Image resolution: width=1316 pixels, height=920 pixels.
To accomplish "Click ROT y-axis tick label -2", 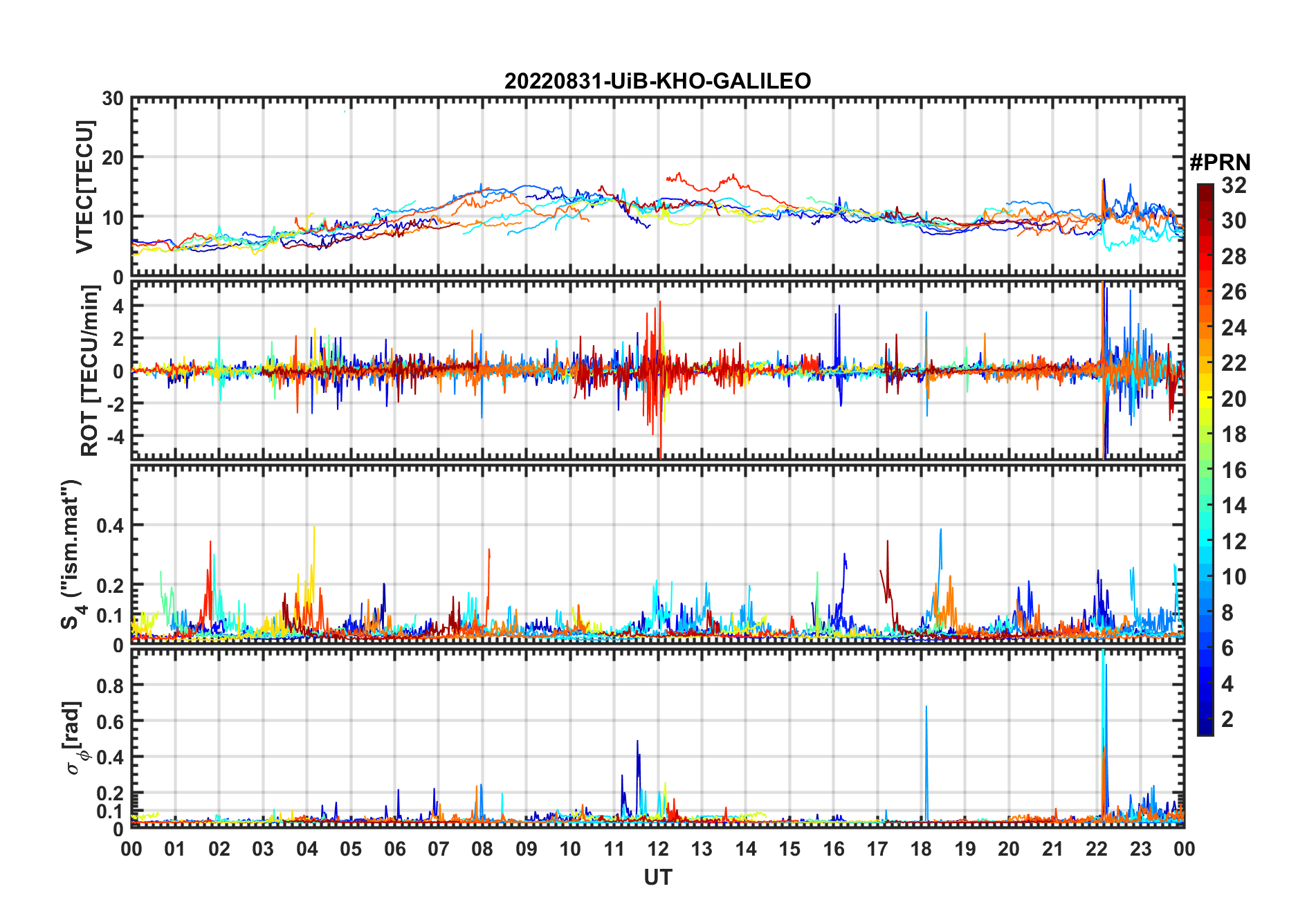I will pos(116,404).
